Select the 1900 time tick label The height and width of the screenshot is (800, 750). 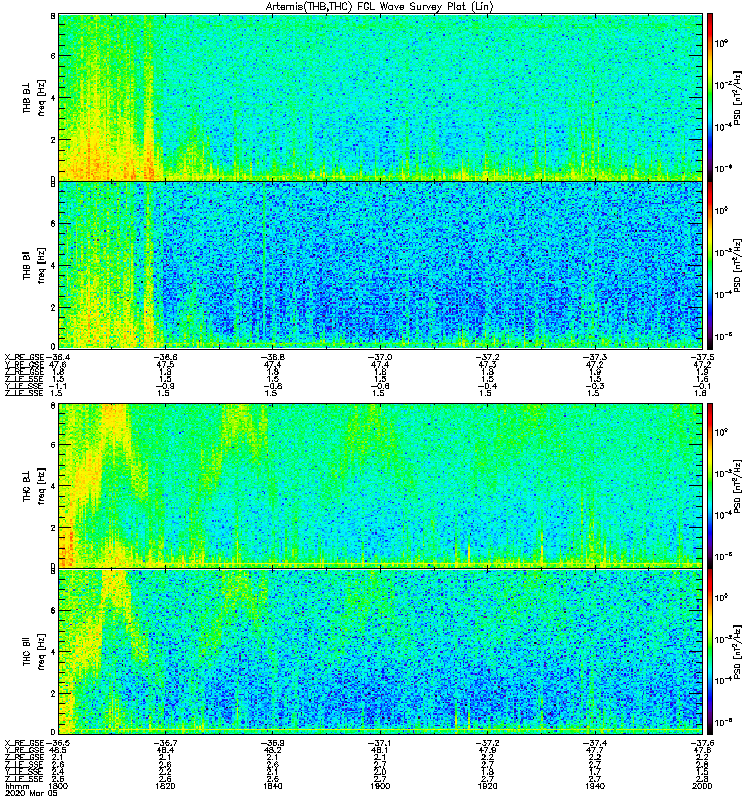(380, 786)
